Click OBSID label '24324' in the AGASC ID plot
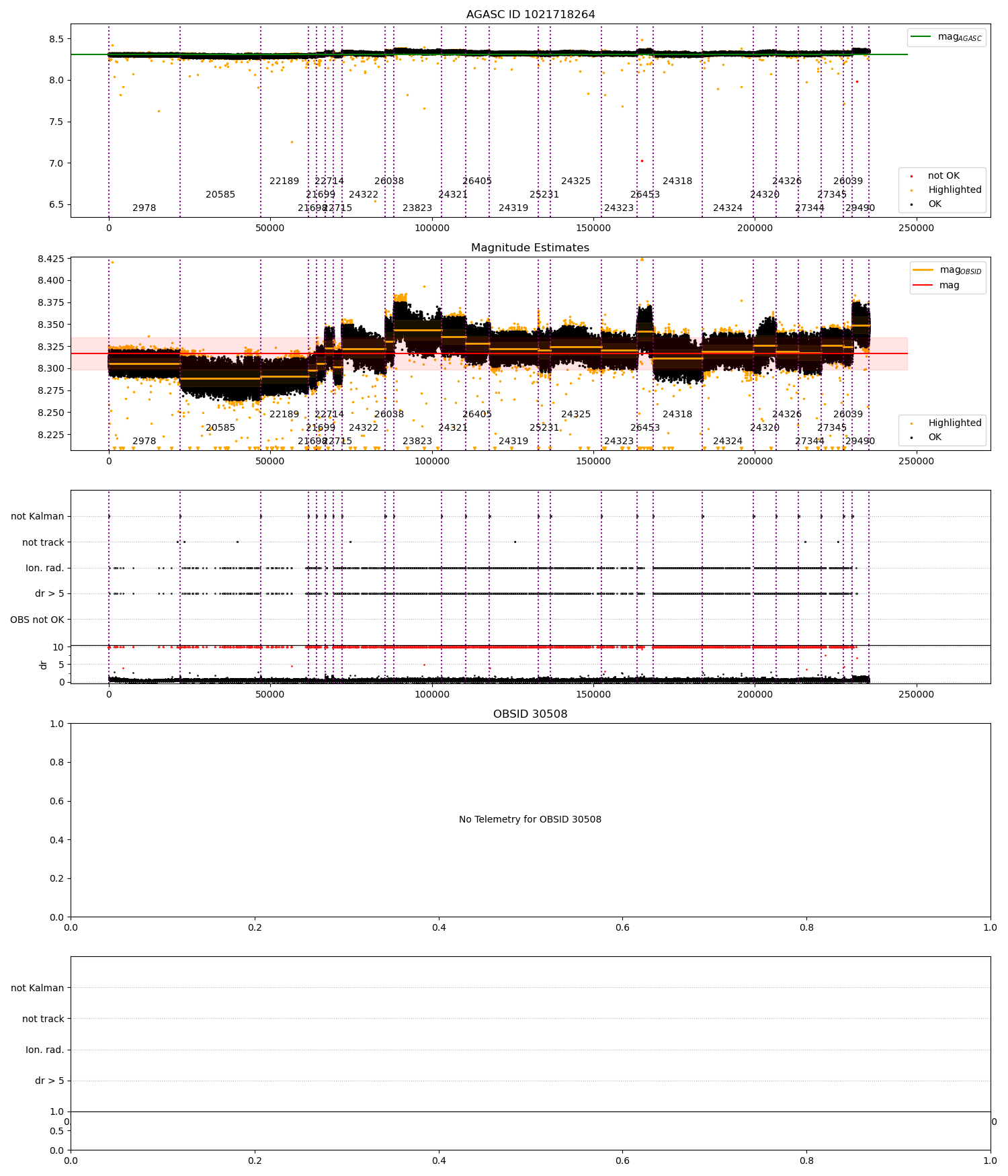 pyautogui.click(x=728, y=208)
